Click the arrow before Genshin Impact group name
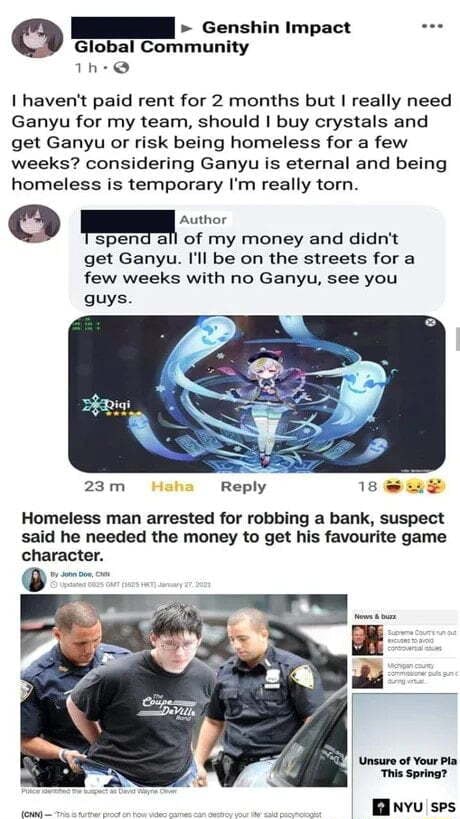Screen dimensions: 460x819 pos(186,29)
